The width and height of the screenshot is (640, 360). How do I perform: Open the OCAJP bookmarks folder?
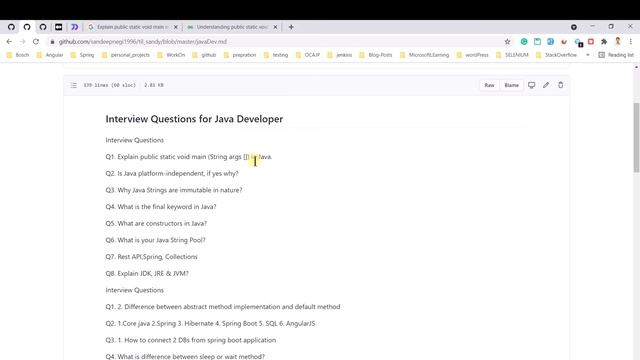pyautogui.click(x=308, y=55)
